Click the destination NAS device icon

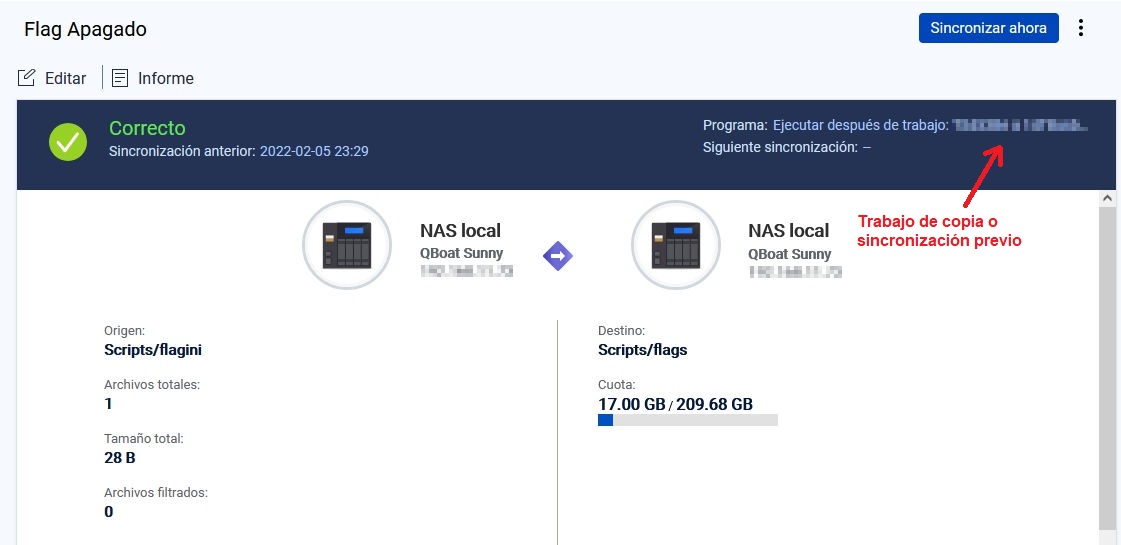coord(676,246)
